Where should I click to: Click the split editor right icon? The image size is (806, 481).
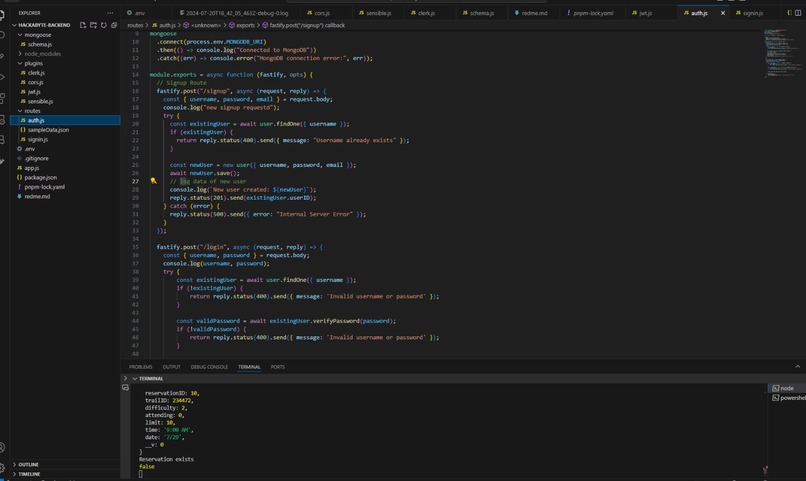coord(798,13)
